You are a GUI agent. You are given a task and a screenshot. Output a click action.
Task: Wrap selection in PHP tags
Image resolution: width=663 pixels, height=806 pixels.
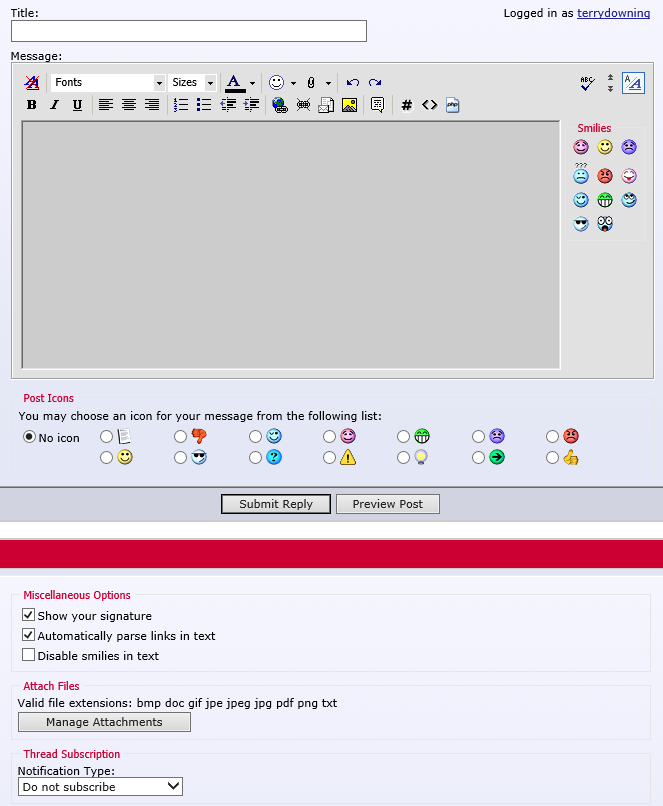pos(452,105)
